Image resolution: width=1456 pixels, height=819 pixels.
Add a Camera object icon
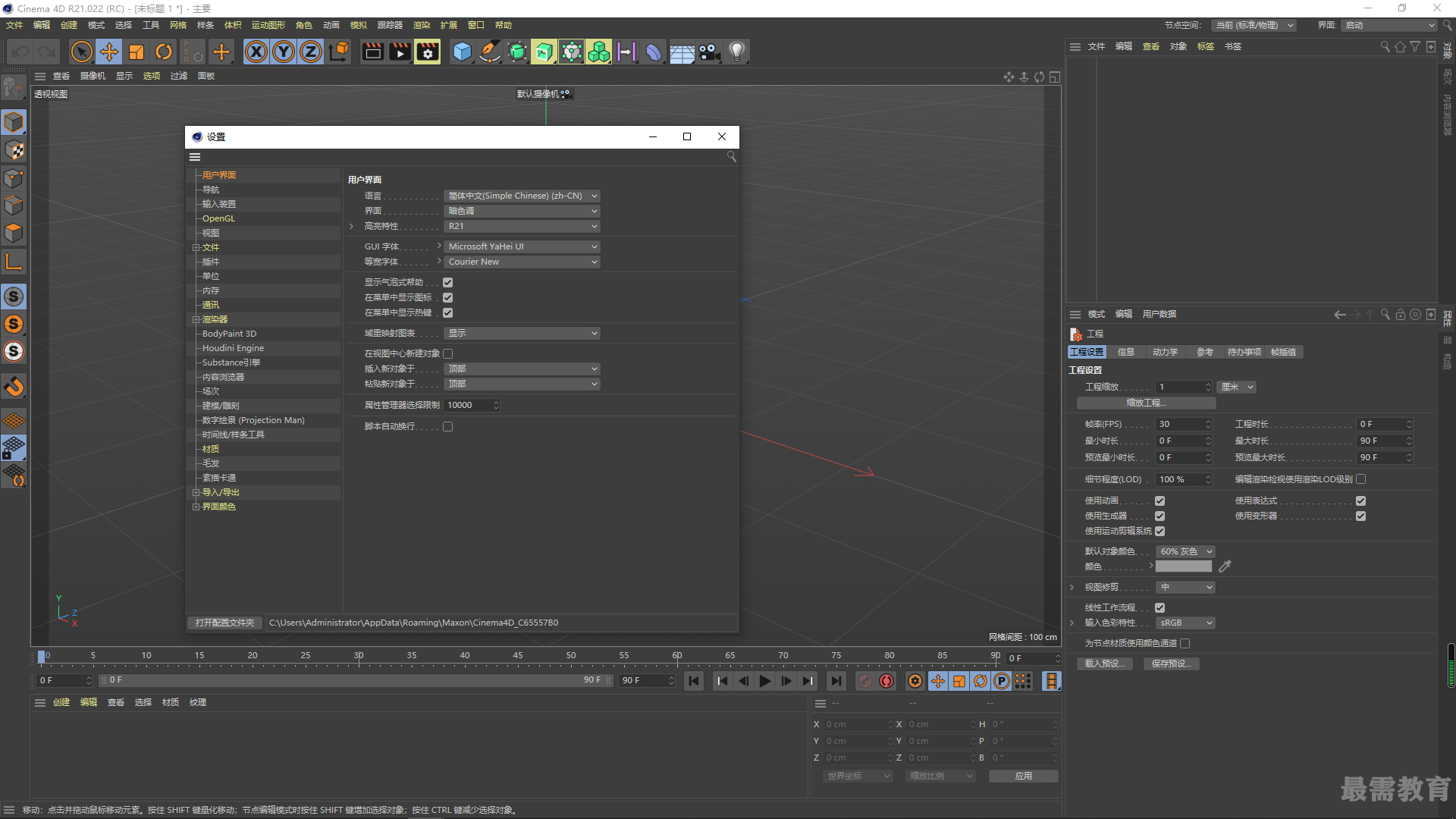pyautogui.click(x=709, y=52)
